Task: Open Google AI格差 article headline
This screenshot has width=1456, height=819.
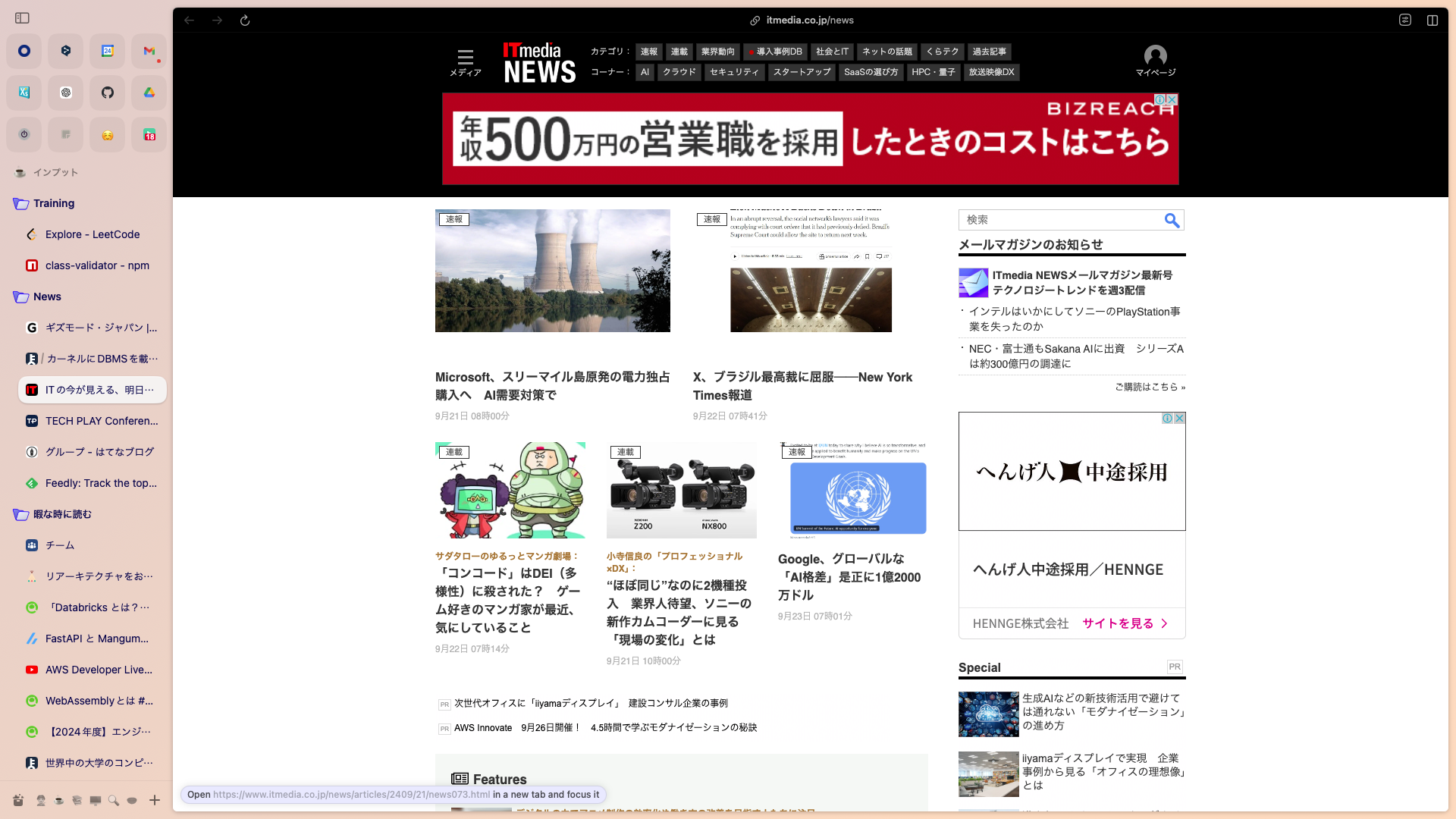Action: (849, 577)
